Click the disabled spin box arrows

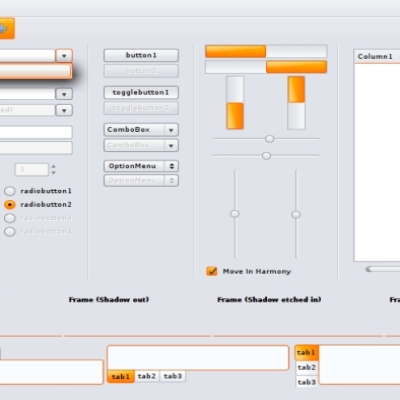[x=53, y=169]
